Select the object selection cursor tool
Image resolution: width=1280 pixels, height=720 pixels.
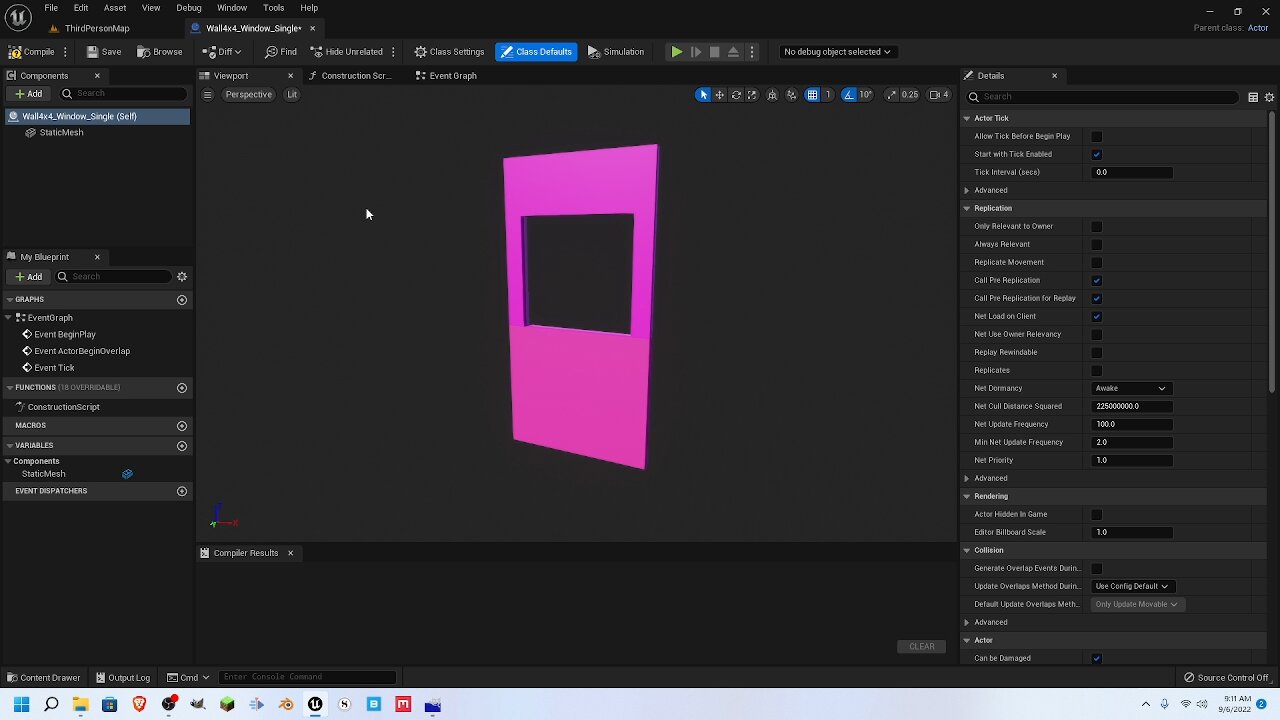[x=703, y=95]
